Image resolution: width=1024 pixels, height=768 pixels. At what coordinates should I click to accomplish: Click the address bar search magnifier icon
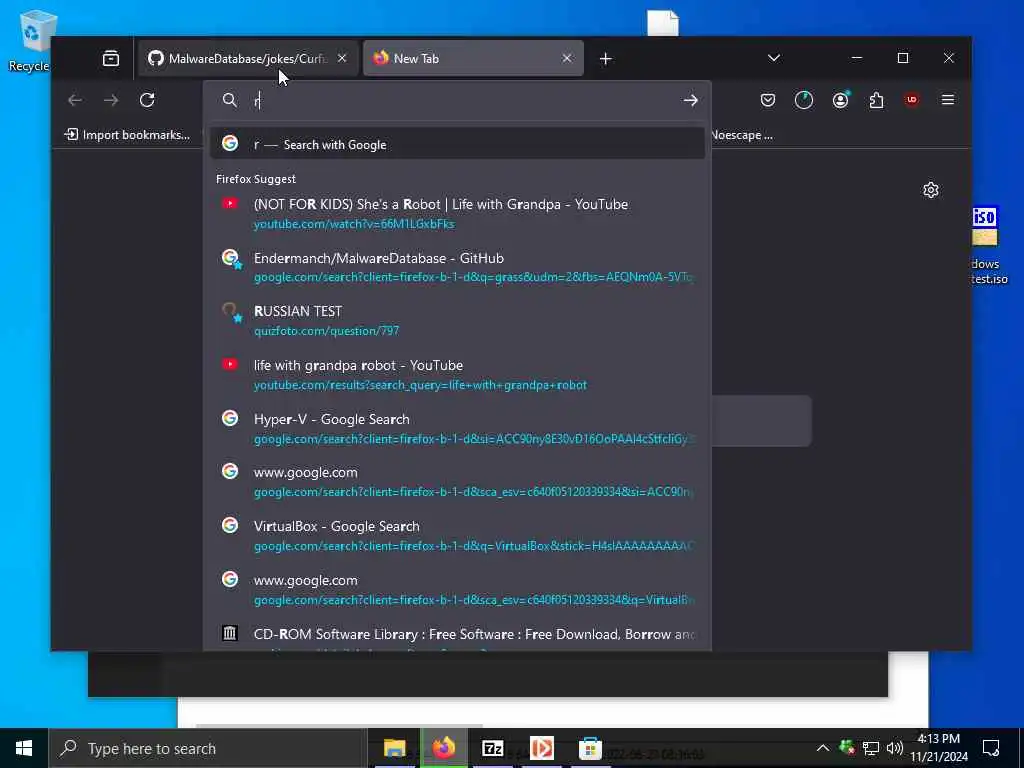coord(230,100)
